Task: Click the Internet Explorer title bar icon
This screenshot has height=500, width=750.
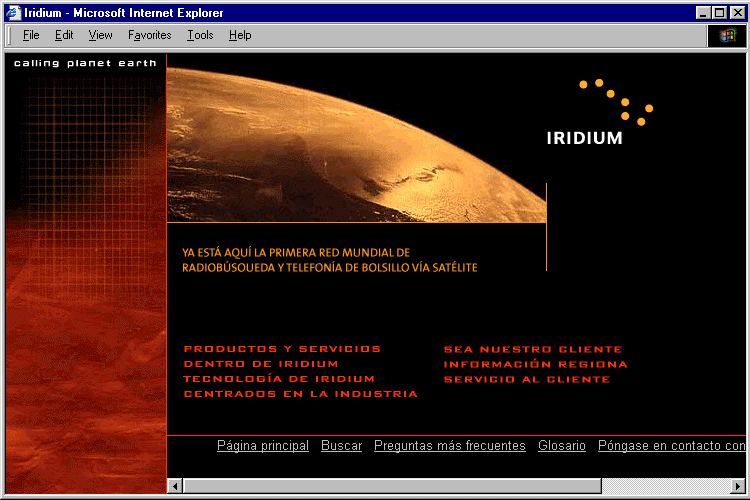Action: coord(14,12)
